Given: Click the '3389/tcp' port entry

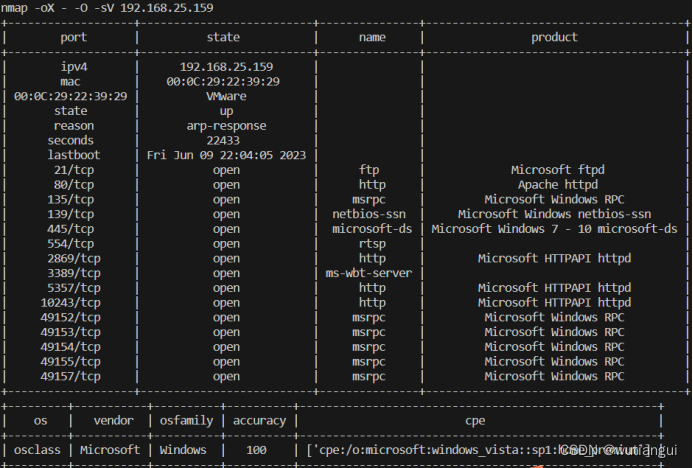Looking at the screenshot, I should click(x=74, y=273).
